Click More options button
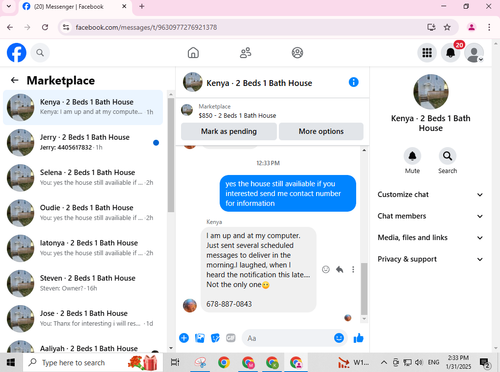The image size is (500, 372). pyautogui.click(x=321, y=131)
